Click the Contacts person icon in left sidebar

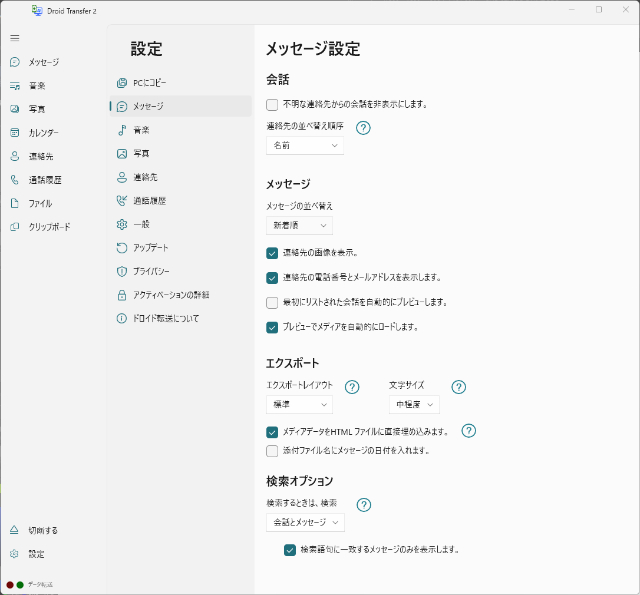tap(15, 156)
